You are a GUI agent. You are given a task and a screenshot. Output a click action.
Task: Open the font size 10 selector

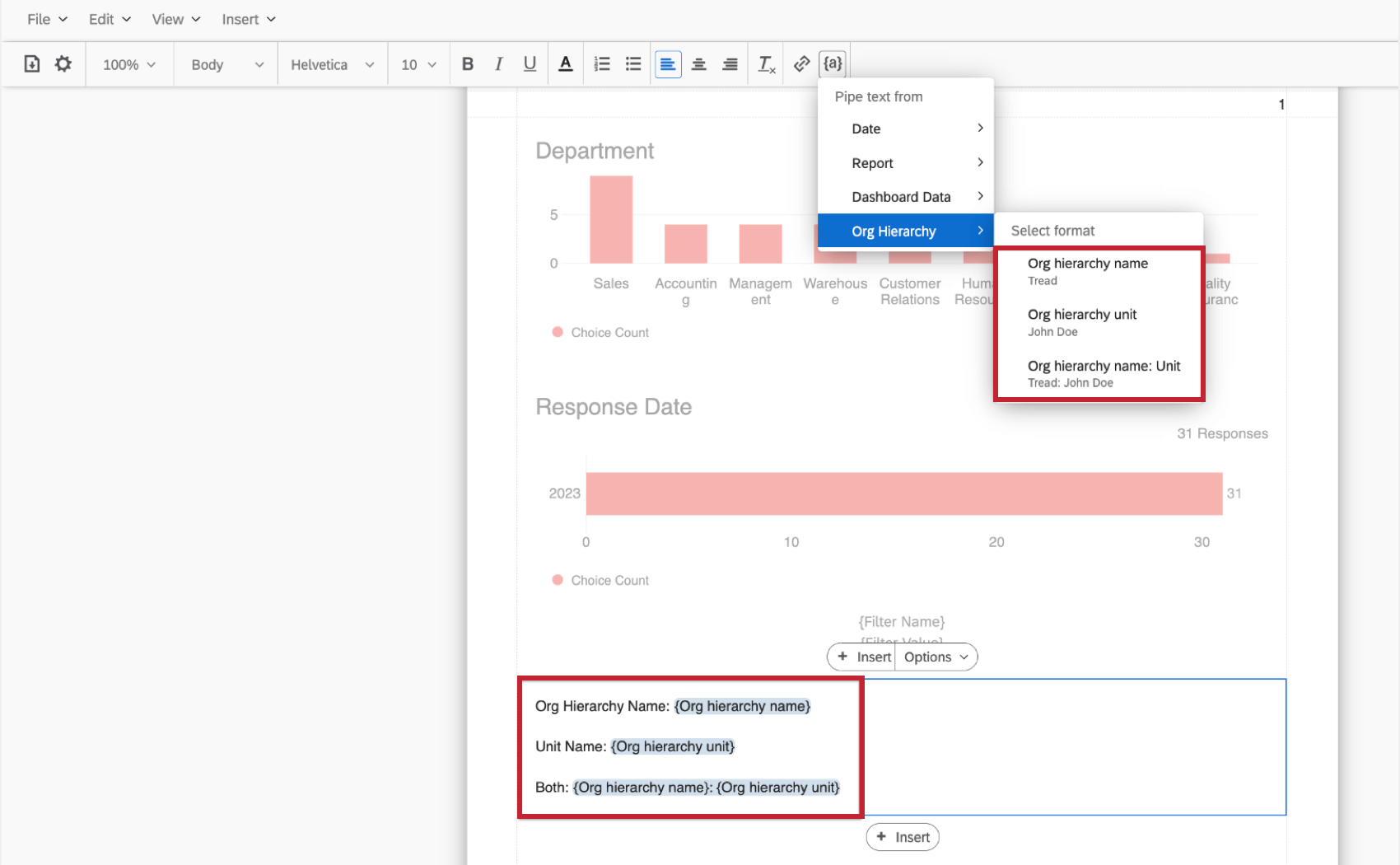click(418, 63)
